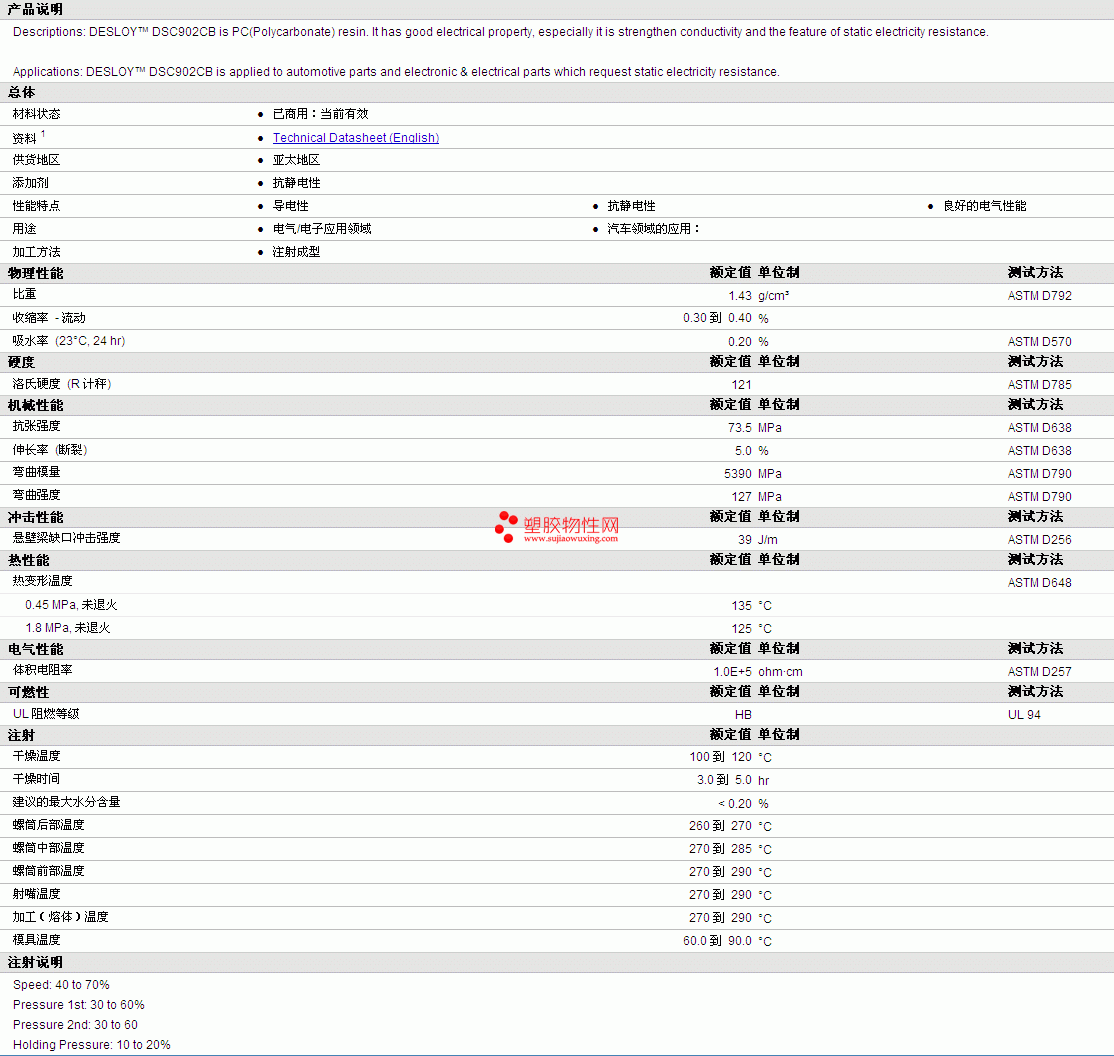Click the ASTM D792 test method
The height and width of the screenshot is (1056, 1114).
[x=1039, y=296]
